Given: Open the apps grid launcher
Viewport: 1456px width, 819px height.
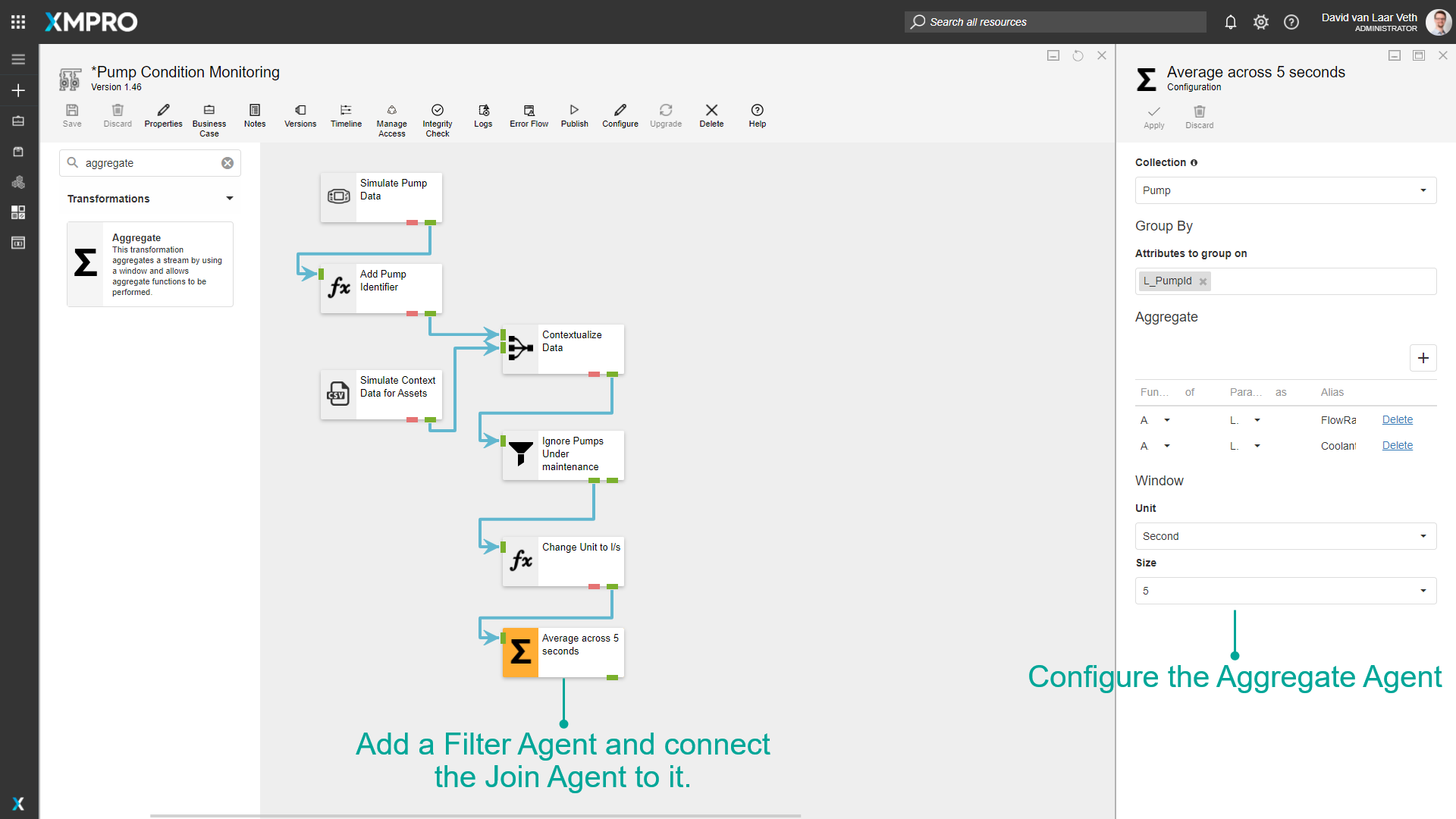Looking at the screenshot, I should pyautogui.click(x=18, y=22).
